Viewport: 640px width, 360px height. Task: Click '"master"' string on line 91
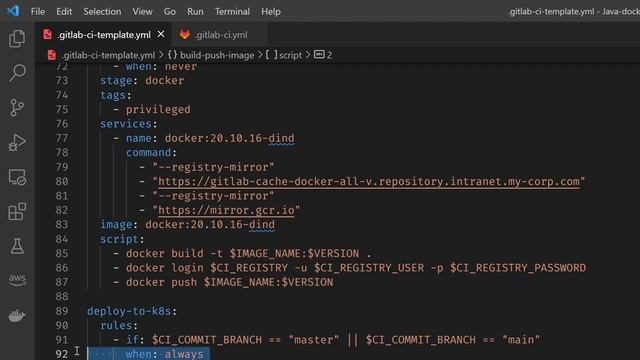pyautogui.click(x=313, y=340)
